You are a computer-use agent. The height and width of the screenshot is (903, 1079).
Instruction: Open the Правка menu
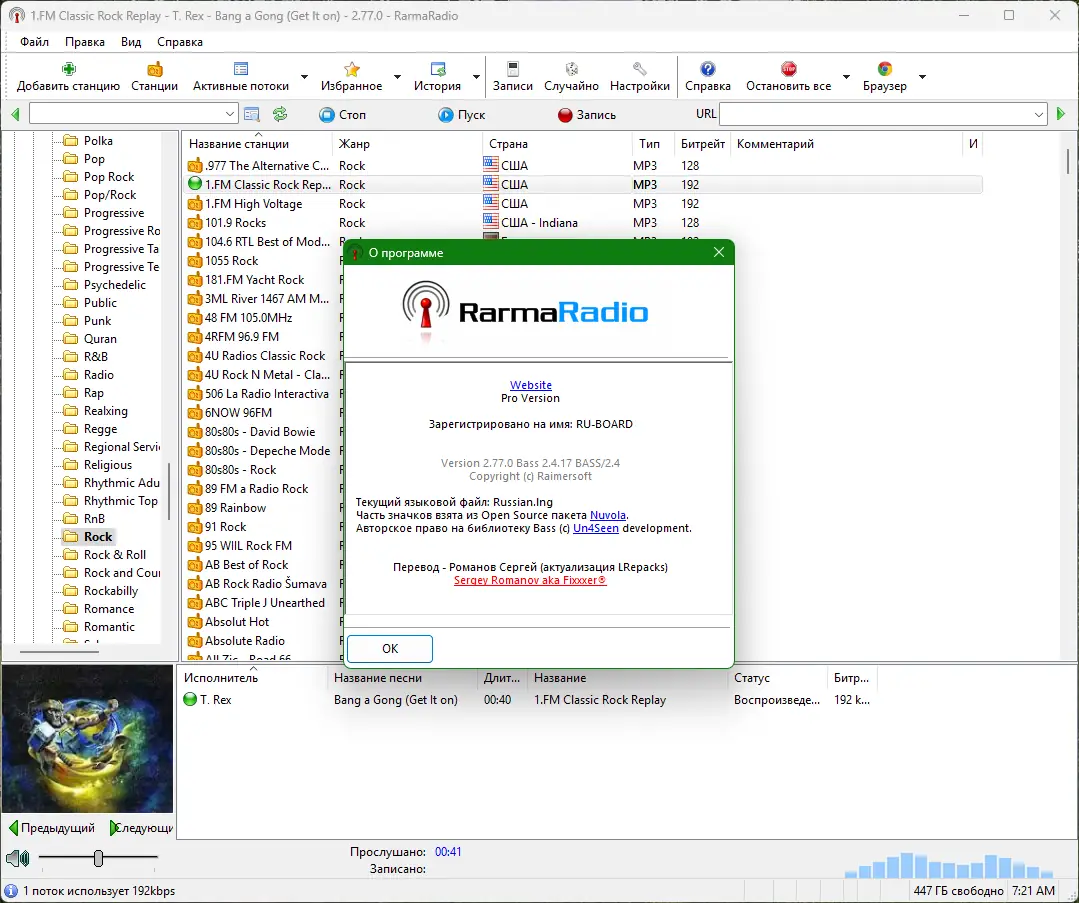(x=85, y=42)
